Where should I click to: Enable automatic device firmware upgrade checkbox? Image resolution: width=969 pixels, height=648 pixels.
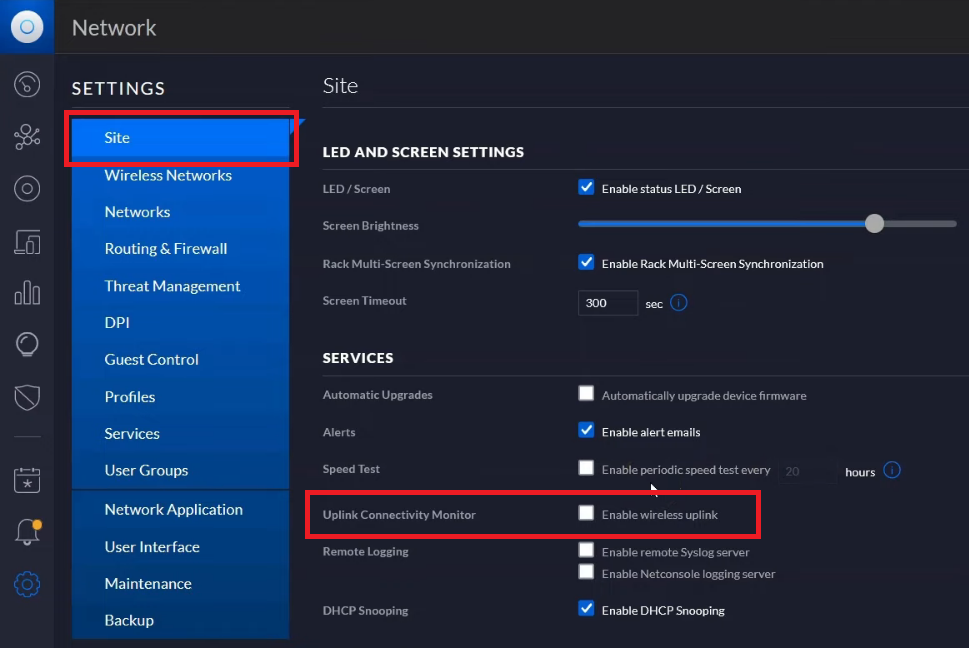click(586, 393)
